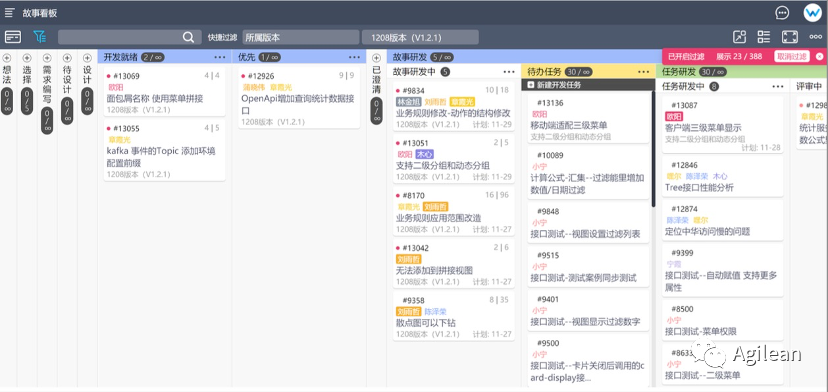Screen dimensions: 828x392
Task: Click the 5 count badge on 故事研发中
Action: pyautogui.click(x=445, y=72)
